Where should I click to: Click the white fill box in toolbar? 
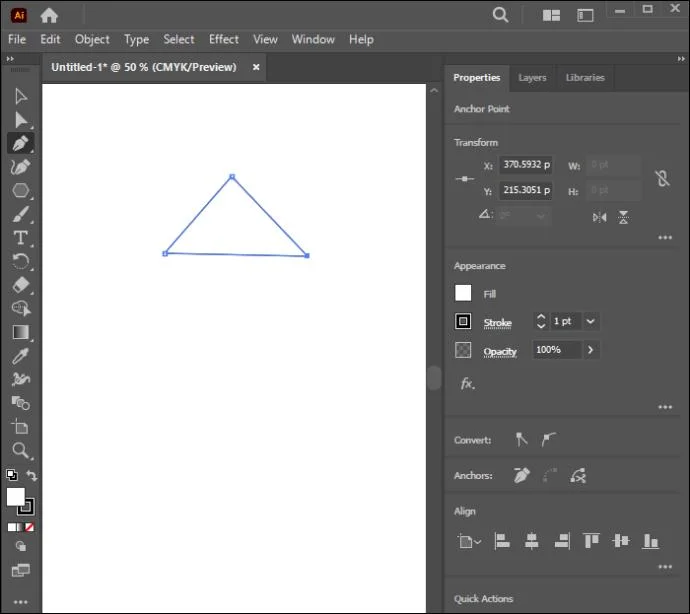pyautogui.click(x=15, y=497)
